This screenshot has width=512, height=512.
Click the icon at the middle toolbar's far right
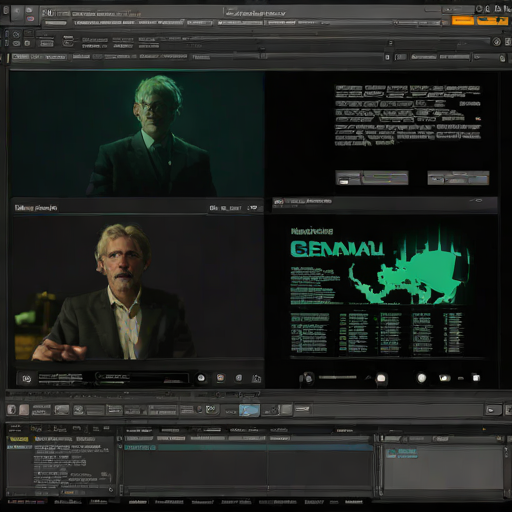pos(508,410)
